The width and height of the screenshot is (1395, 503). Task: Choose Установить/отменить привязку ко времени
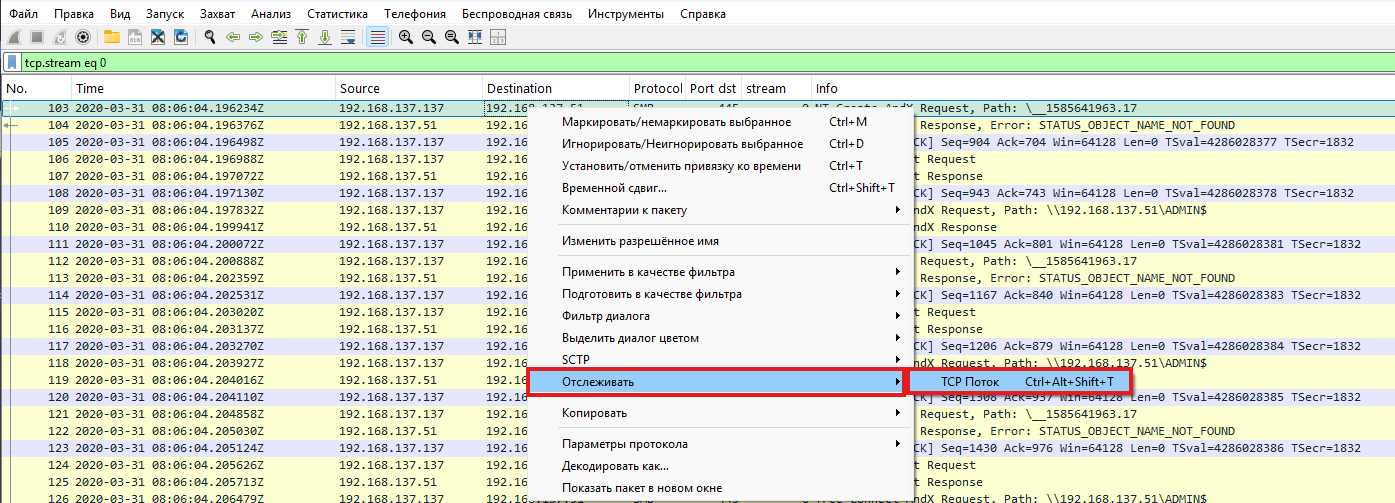719,166
